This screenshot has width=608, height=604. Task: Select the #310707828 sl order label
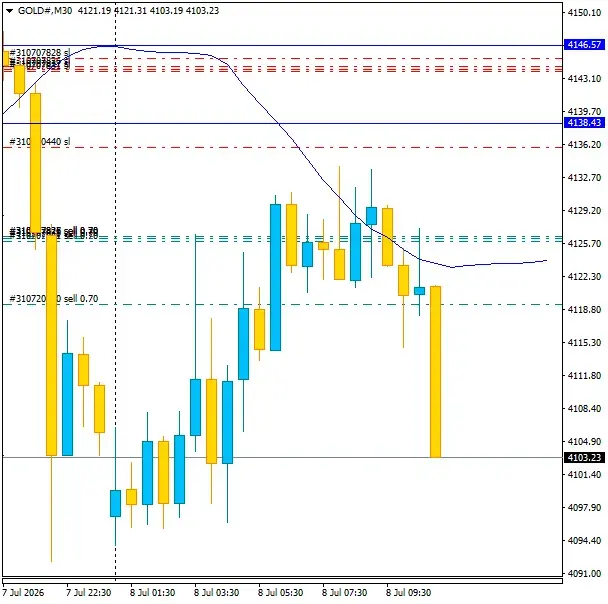pyautogui.click(x=40, y=52)
